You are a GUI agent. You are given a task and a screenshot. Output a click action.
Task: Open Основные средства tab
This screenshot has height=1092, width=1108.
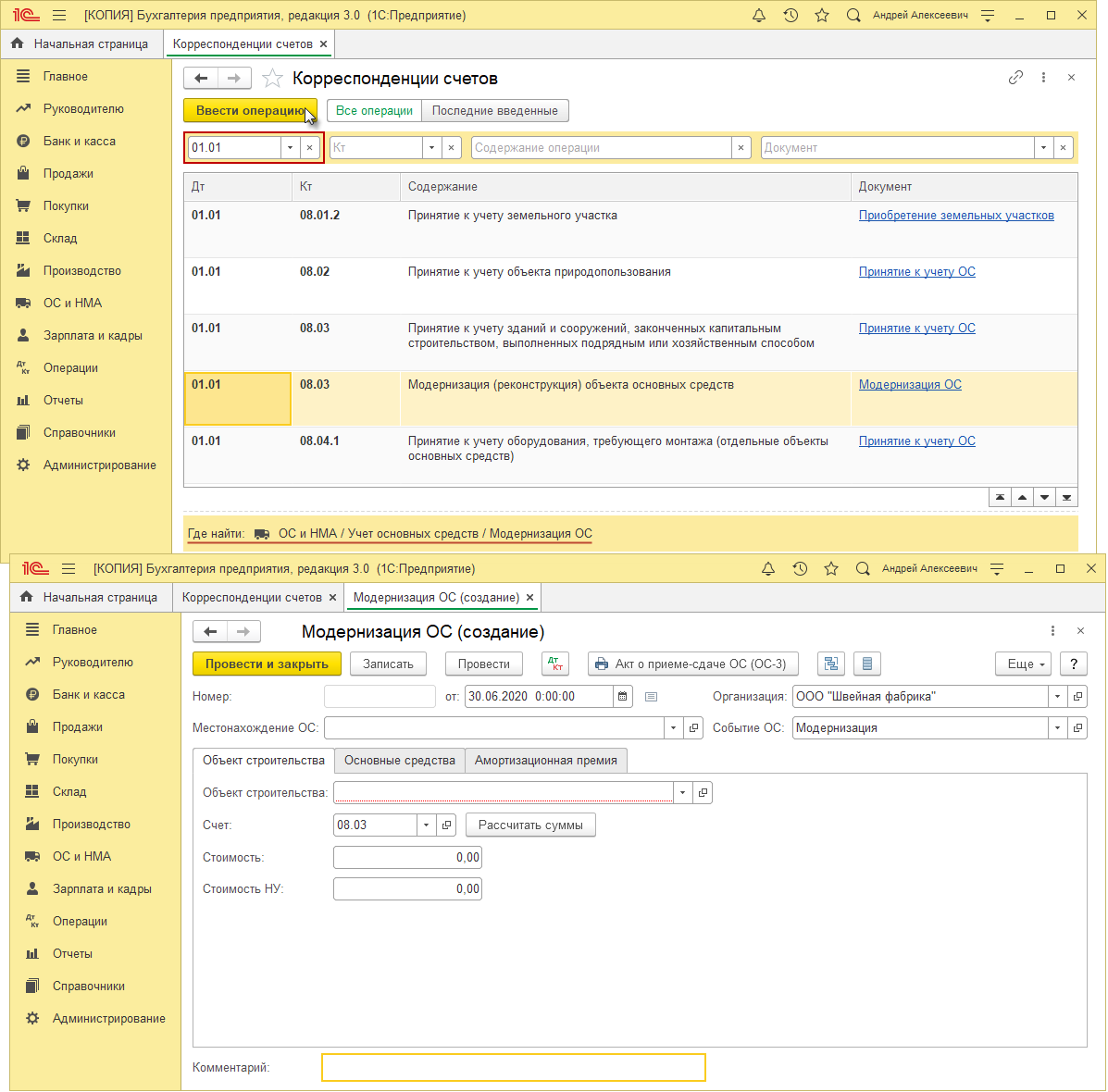(x=400, y=761)
